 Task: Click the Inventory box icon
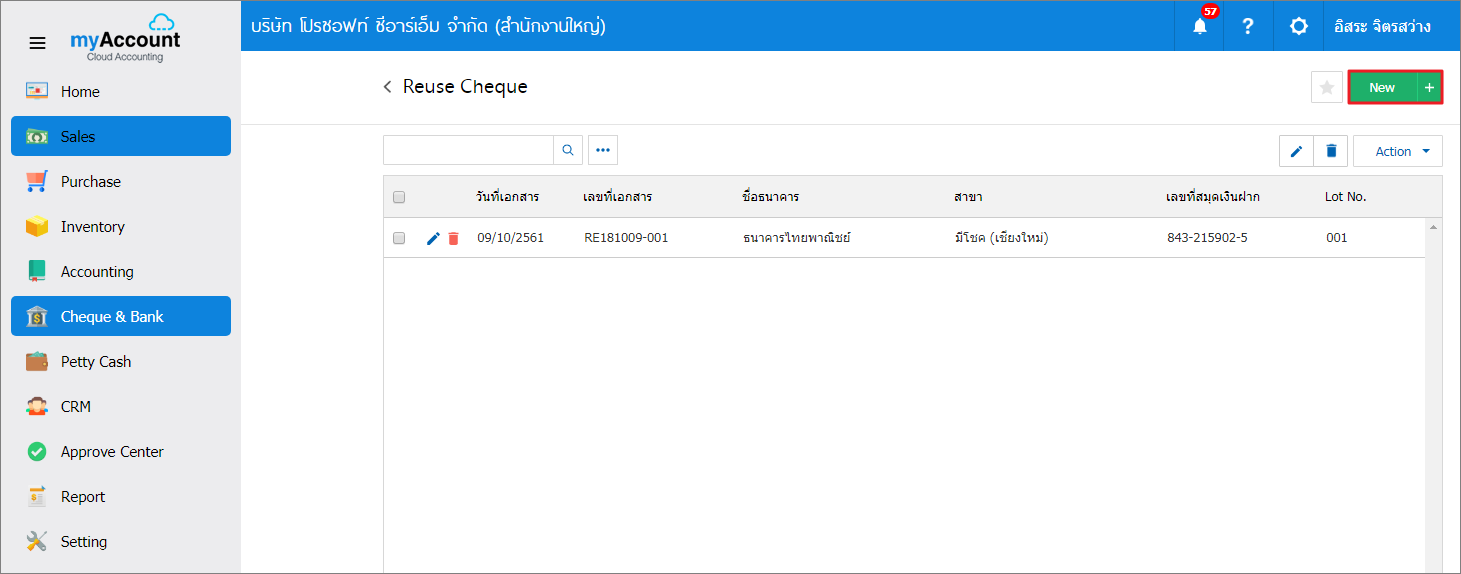pyautogui.click(x=37, y=226)
